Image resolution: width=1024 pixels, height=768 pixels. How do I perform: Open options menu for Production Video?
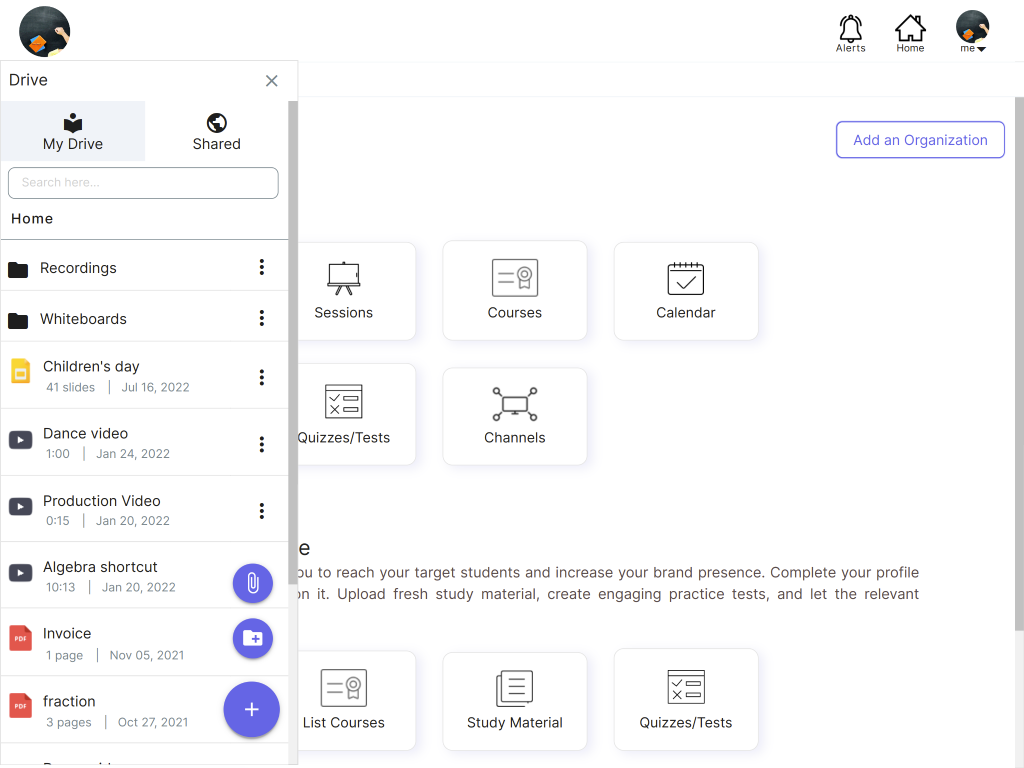[x=262, y=511]
